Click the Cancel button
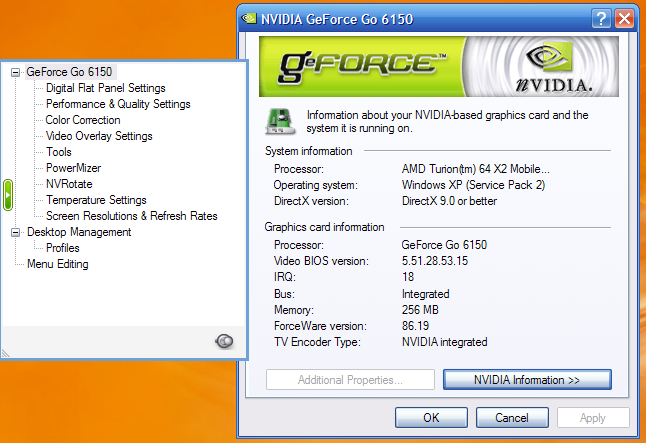The image size is (646, 443). (512, 418)
